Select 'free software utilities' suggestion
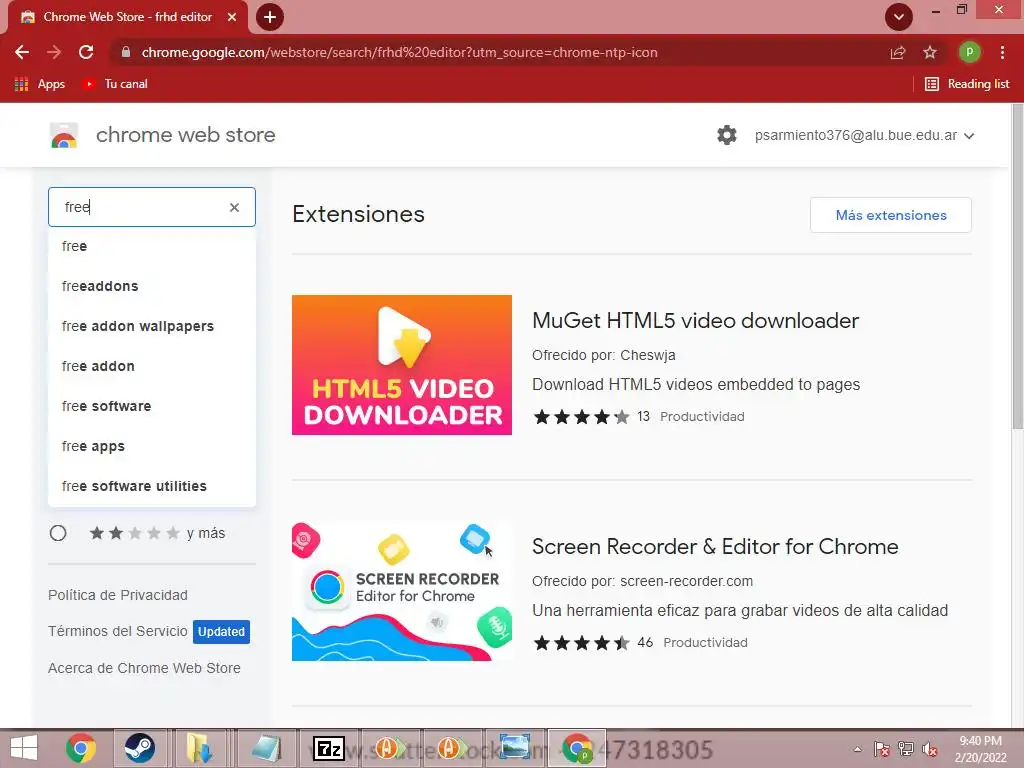This screenshot has width=1024, height=768. coord(152,486)
